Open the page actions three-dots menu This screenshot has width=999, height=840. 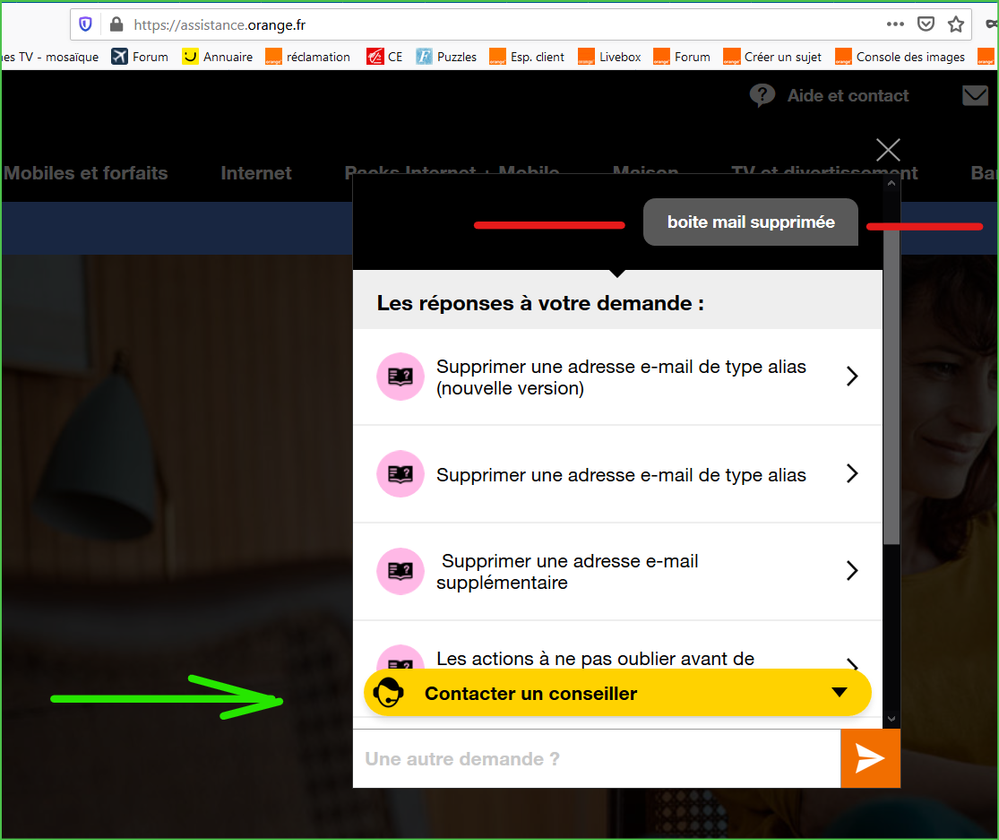(895, 24)
